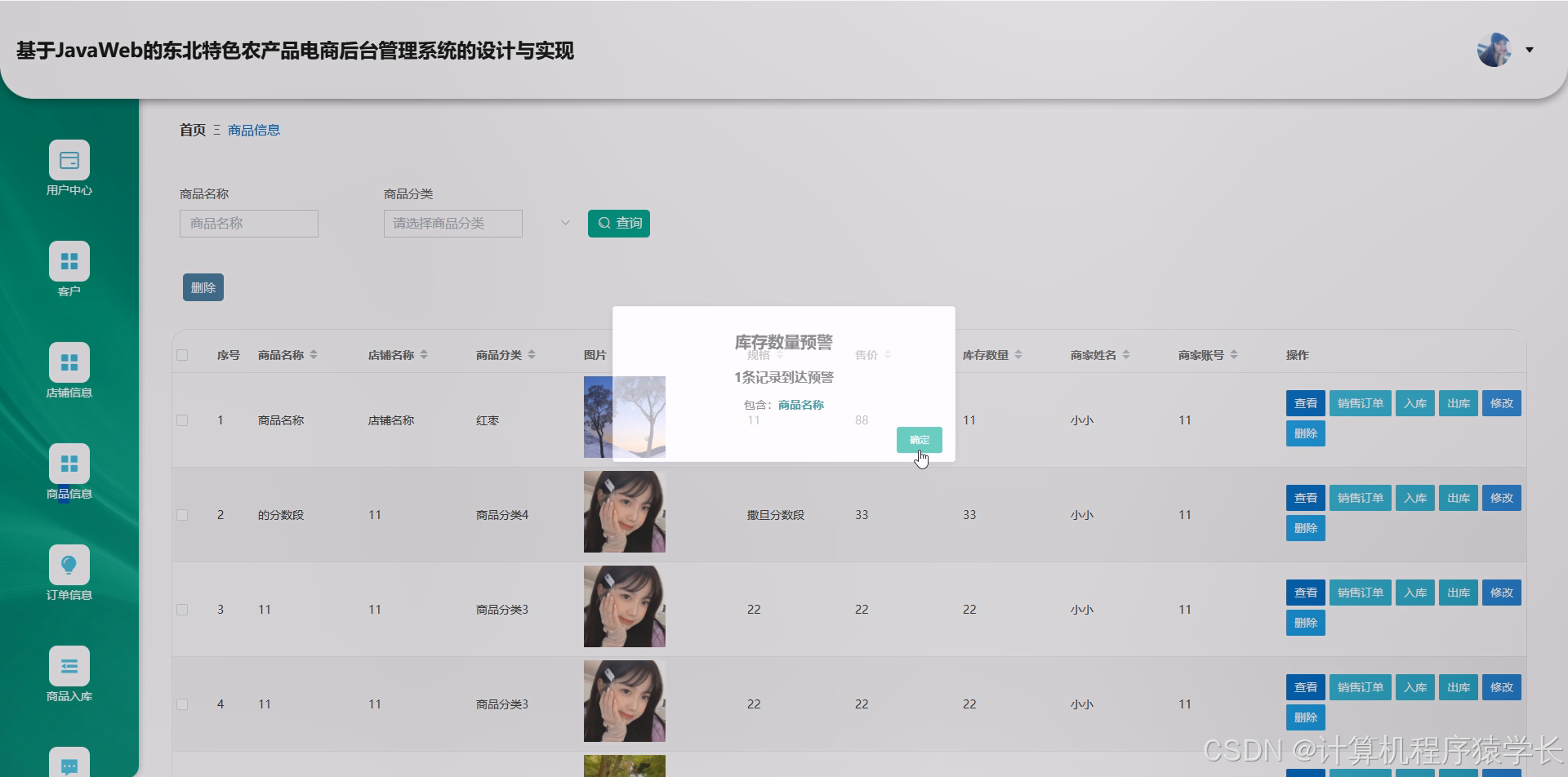Image resolution: width=1568 pixels, height=777 pixels.
Task: Open the chat bubble sidebar icon at bottom
Action: tap(69, 764)
